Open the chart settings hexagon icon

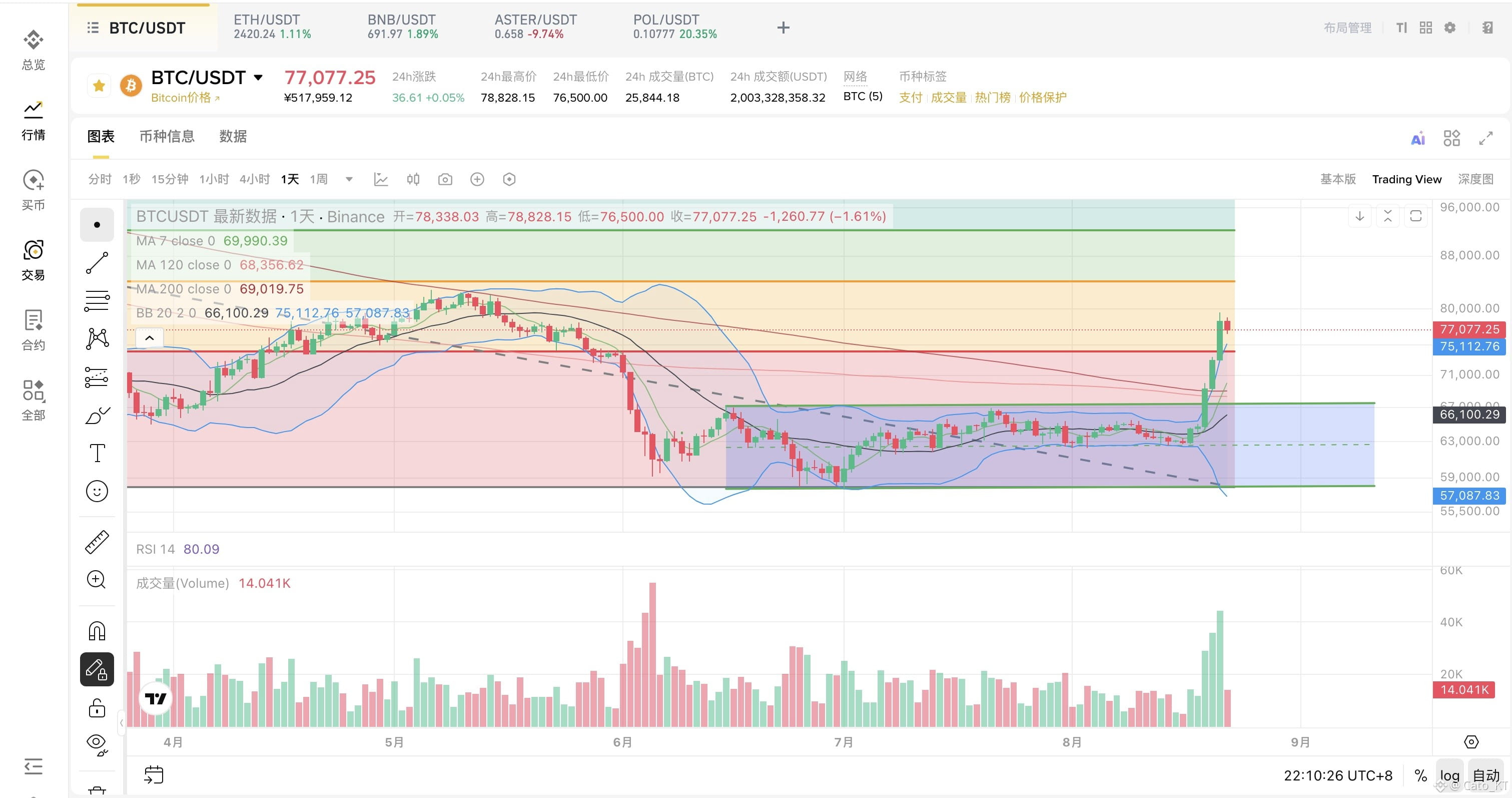point(509,179)
